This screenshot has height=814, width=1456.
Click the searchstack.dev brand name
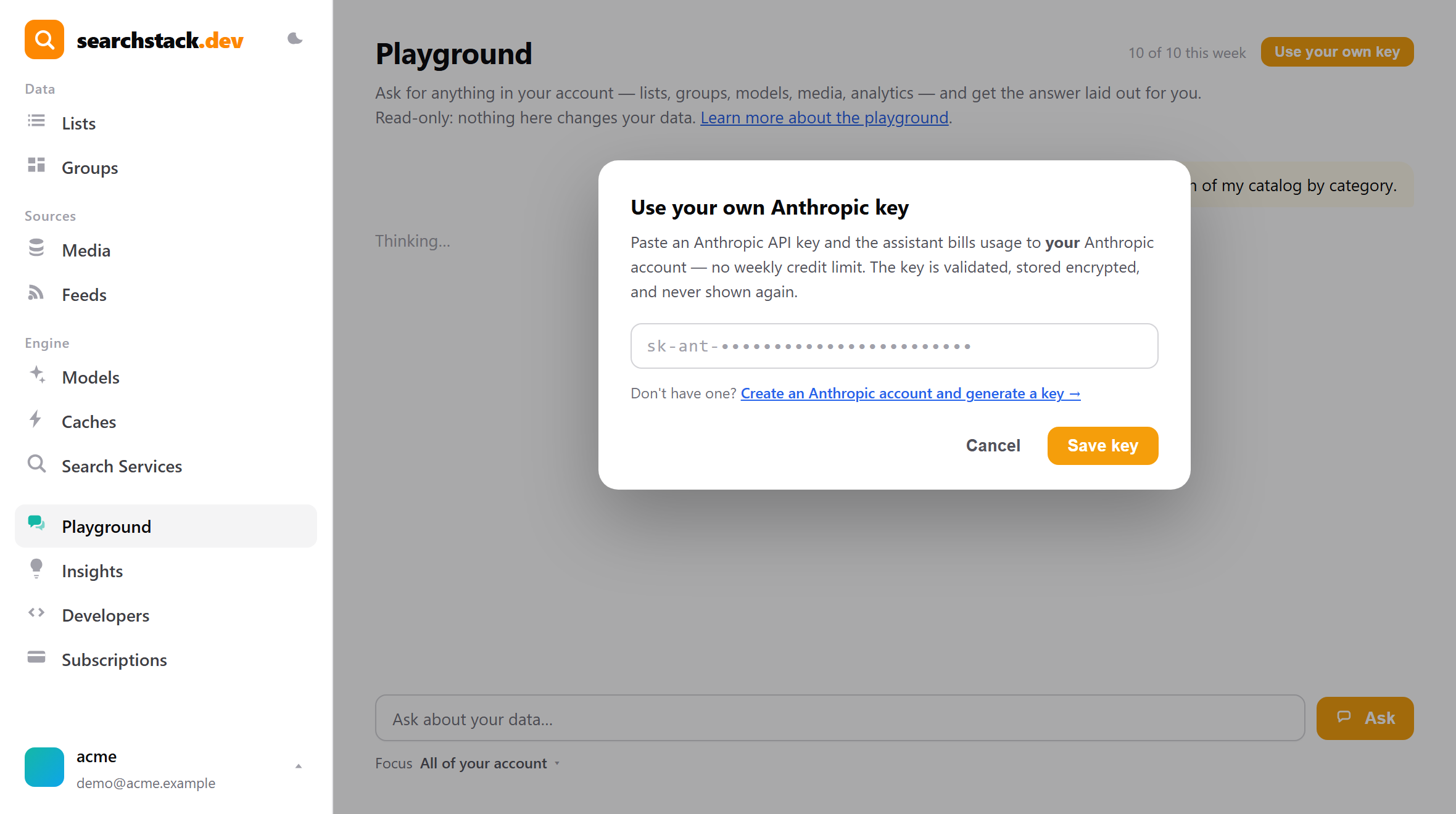click(x=160, y=41)
